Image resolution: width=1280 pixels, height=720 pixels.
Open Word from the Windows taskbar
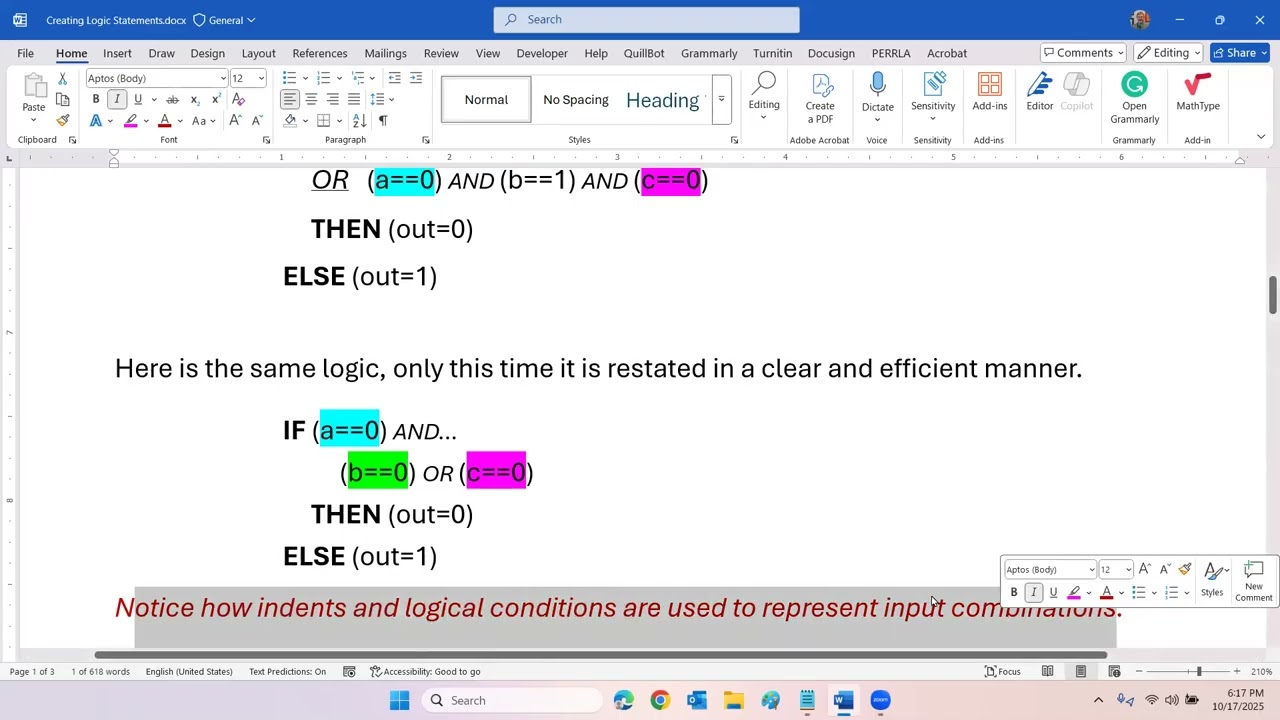pos(843,700)
